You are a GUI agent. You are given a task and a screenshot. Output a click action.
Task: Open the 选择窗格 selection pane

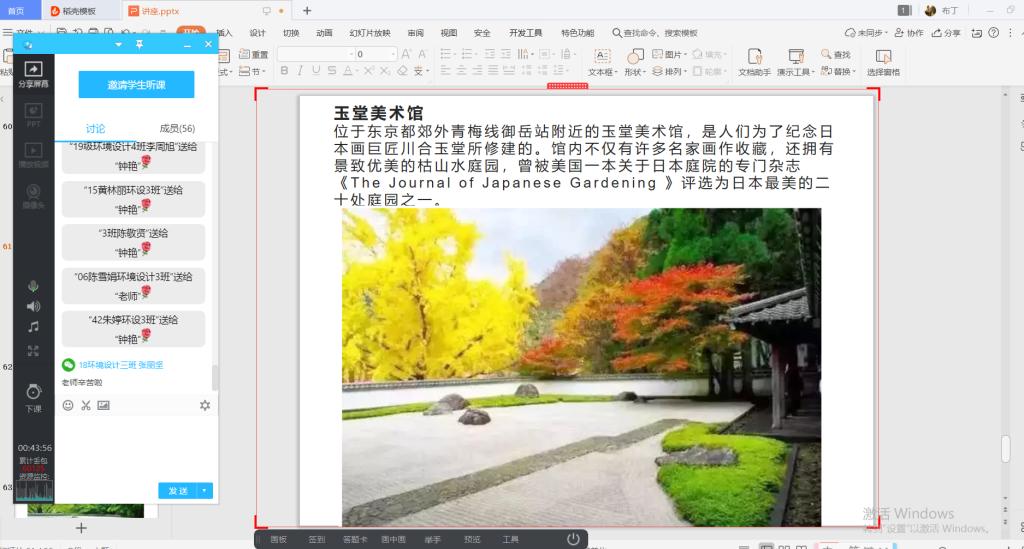pos(883,62)
